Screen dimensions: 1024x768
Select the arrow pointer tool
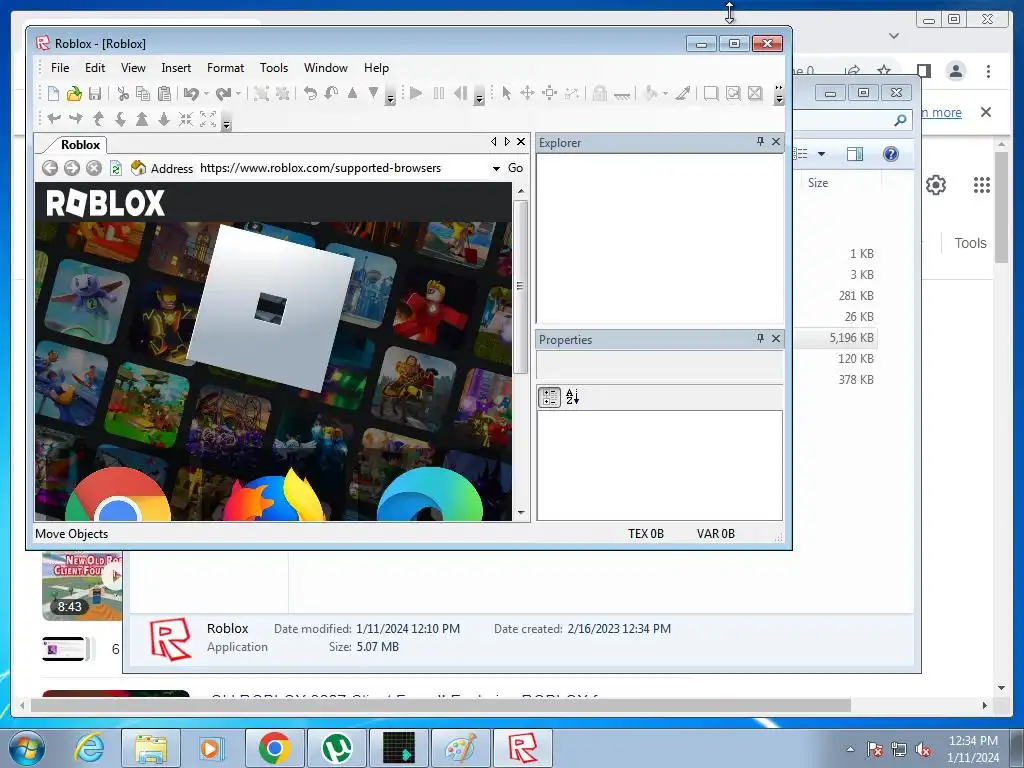pos(506,93)
